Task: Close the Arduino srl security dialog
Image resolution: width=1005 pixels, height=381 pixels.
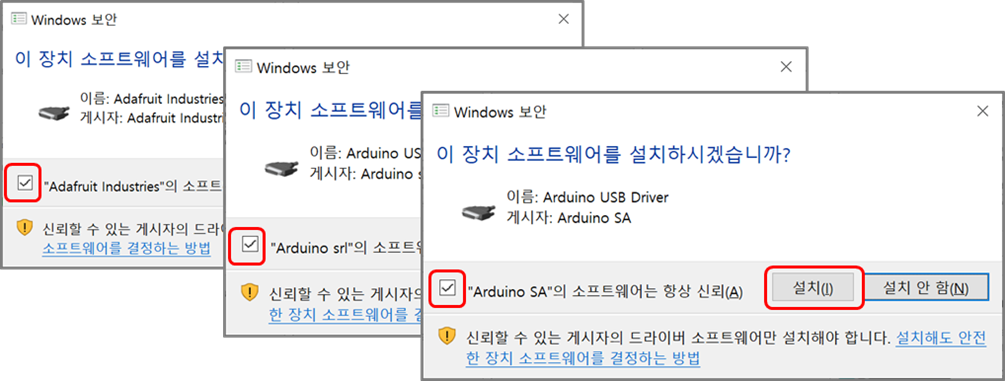Action: pyautogui.click(x=786, y=67)
